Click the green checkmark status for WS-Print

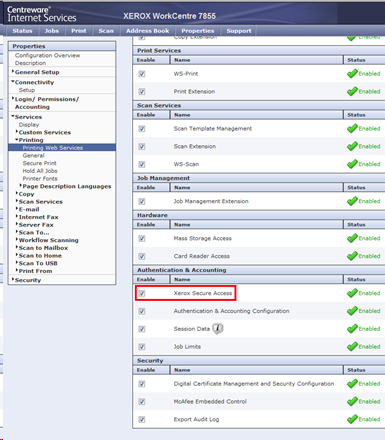(x=352, y=74)
